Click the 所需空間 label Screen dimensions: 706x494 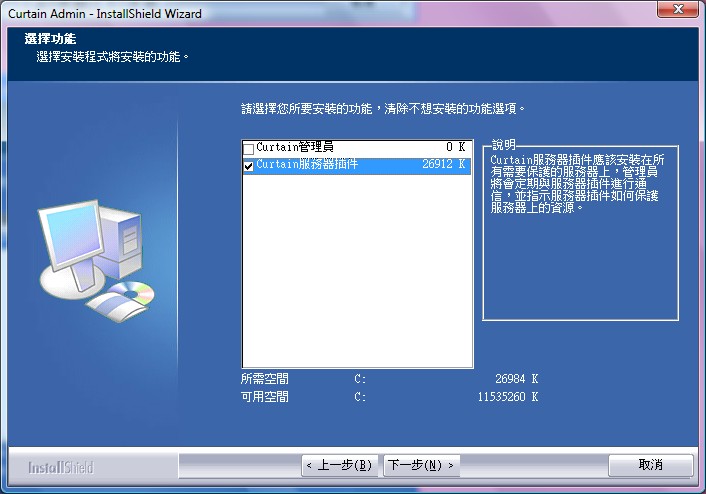click(x=265, y=379)
